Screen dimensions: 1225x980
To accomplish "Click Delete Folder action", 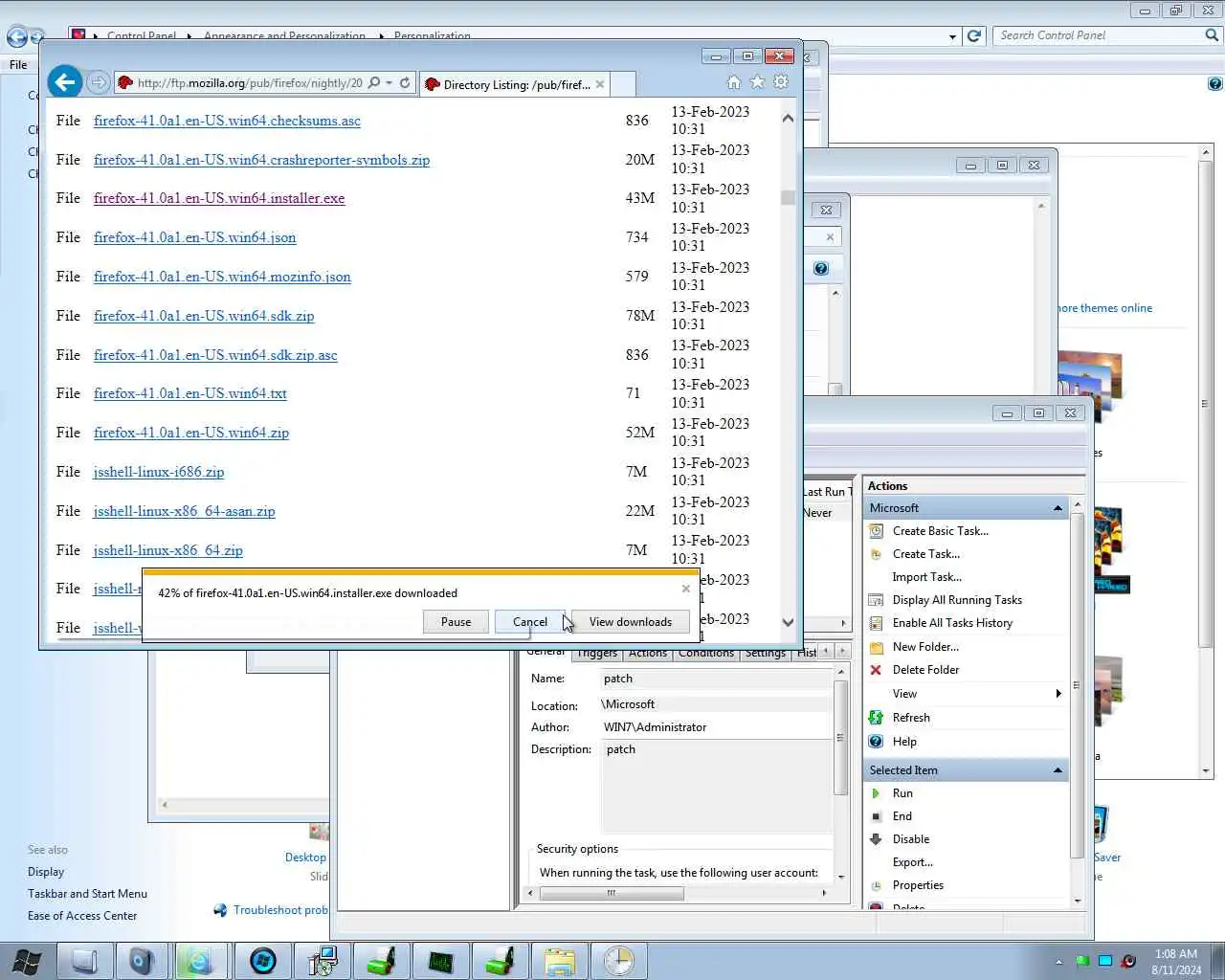I will click(925, 670).
